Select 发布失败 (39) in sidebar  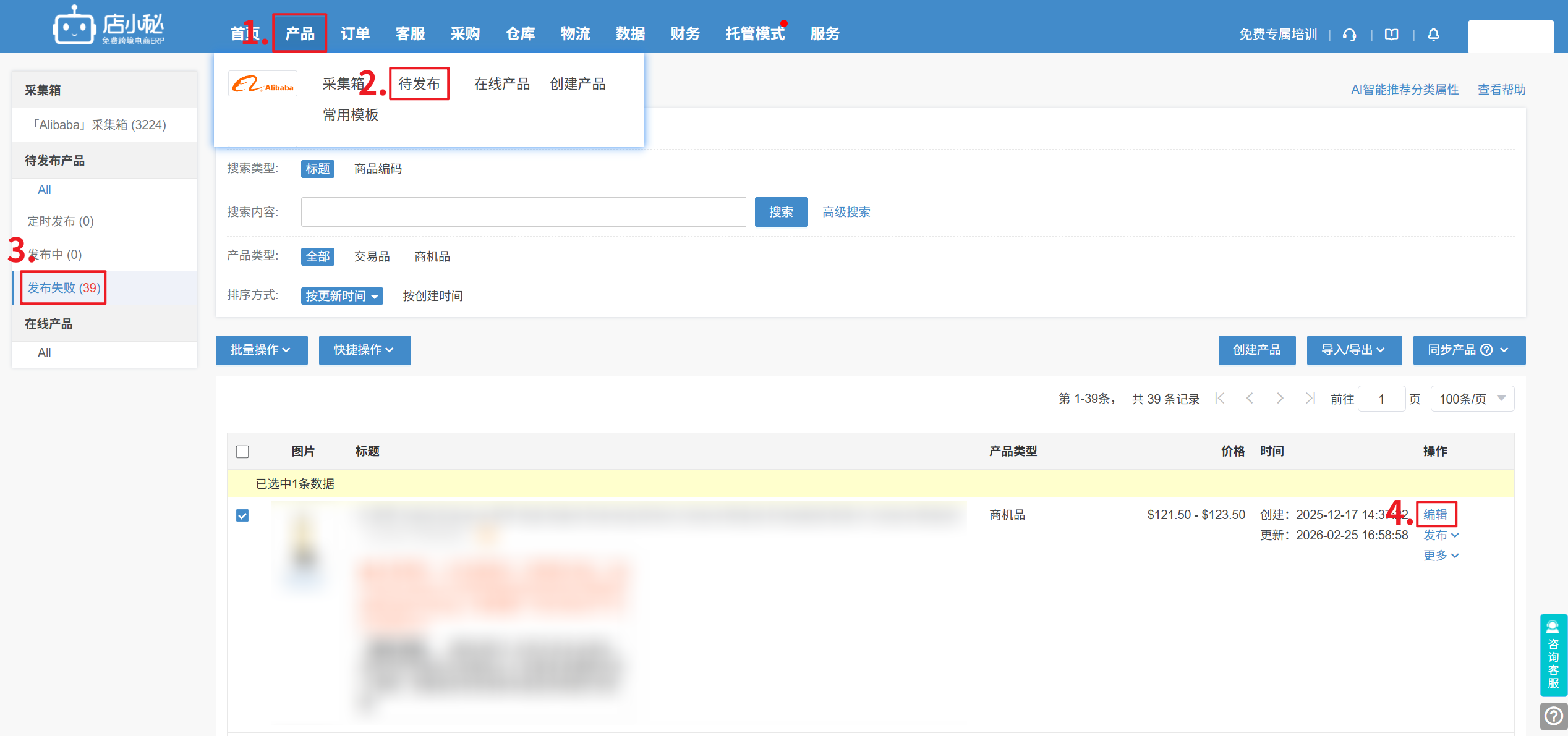click(64, 288)
